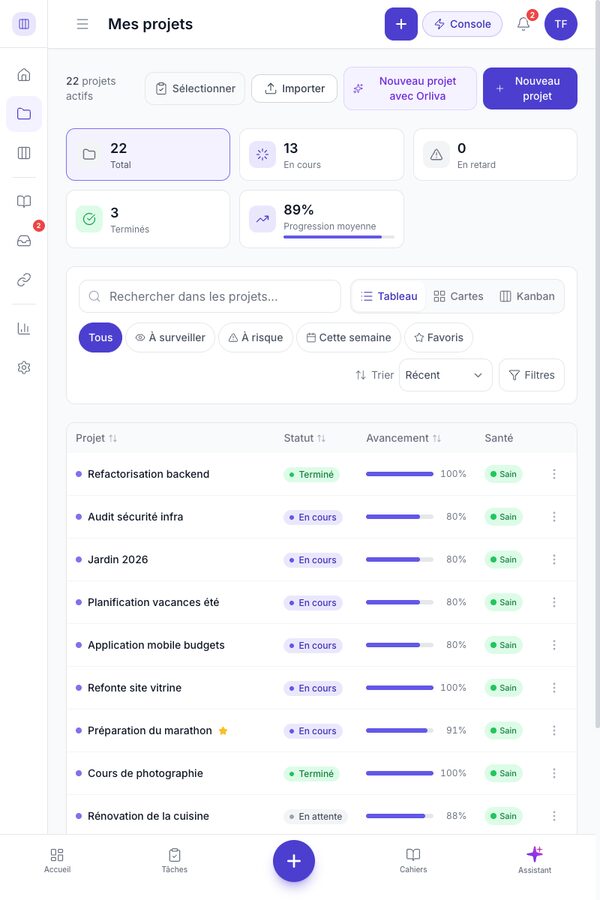600x900 pixels.
Task: Open row menu for Rénovation de la cuisine
Action: (x=554, y=816)
